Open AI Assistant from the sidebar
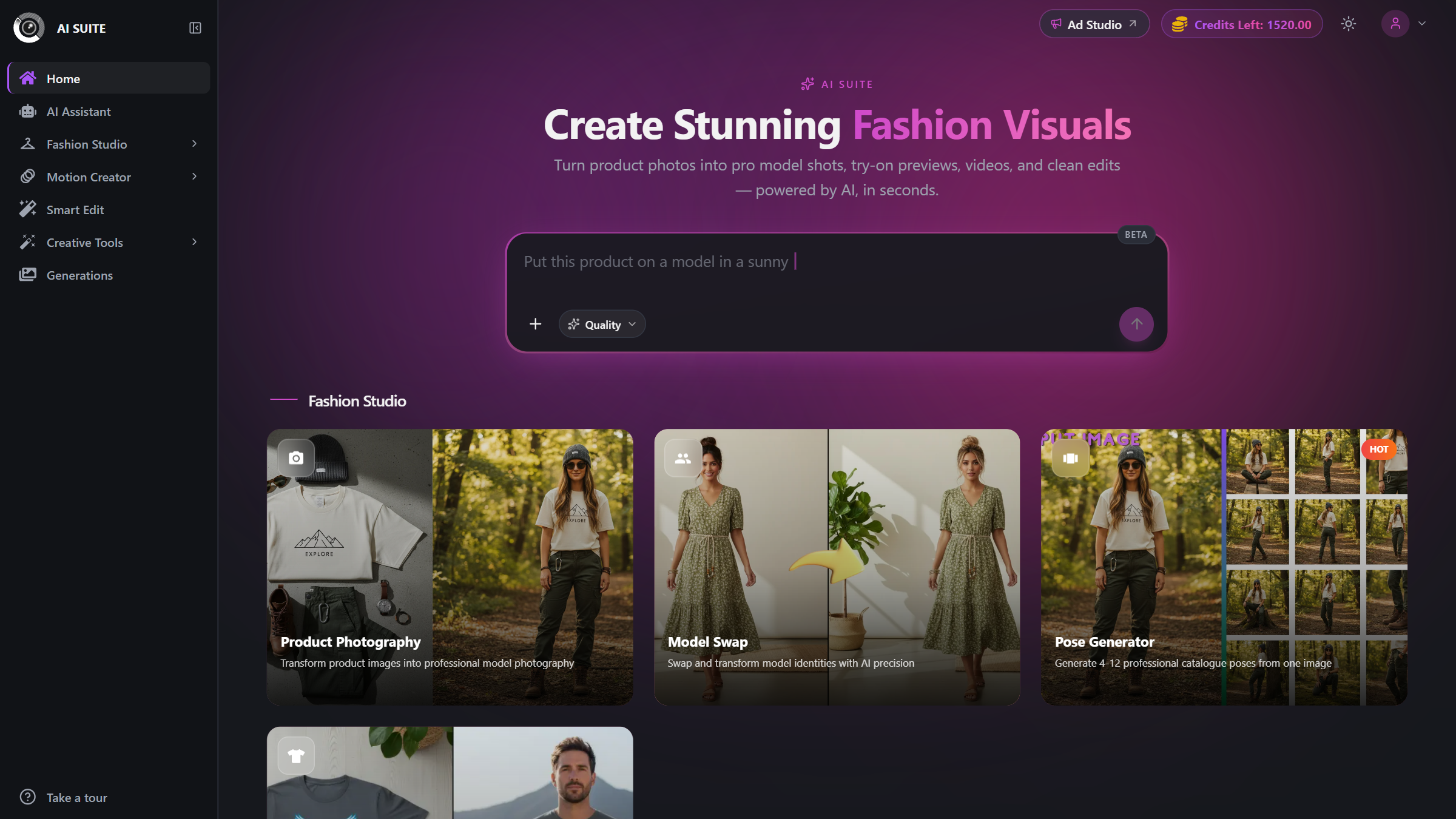Screen dimensions: 1456x819 point(109,111)
